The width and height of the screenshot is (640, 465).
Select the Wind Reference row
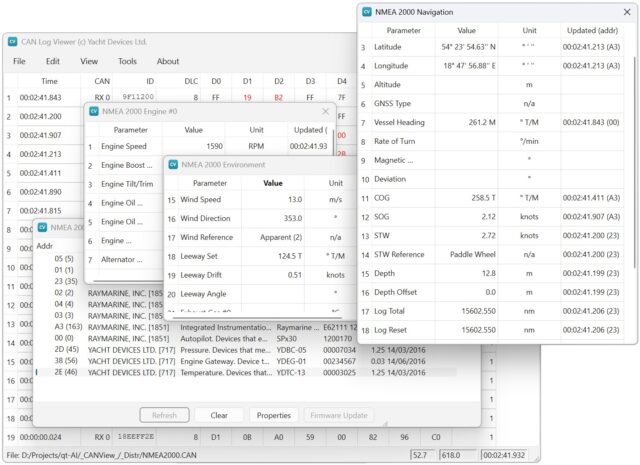point(259,237)
